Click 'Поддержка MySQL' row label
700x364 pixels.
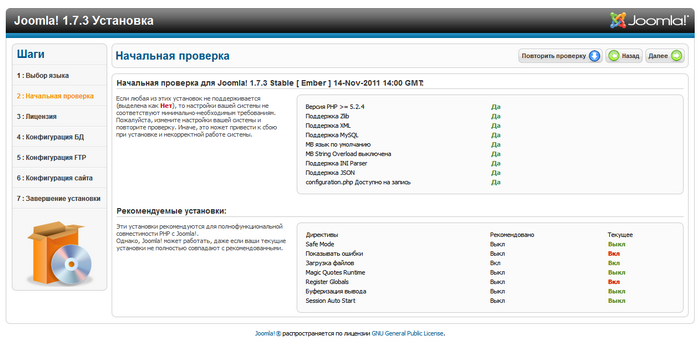[332, 135]
